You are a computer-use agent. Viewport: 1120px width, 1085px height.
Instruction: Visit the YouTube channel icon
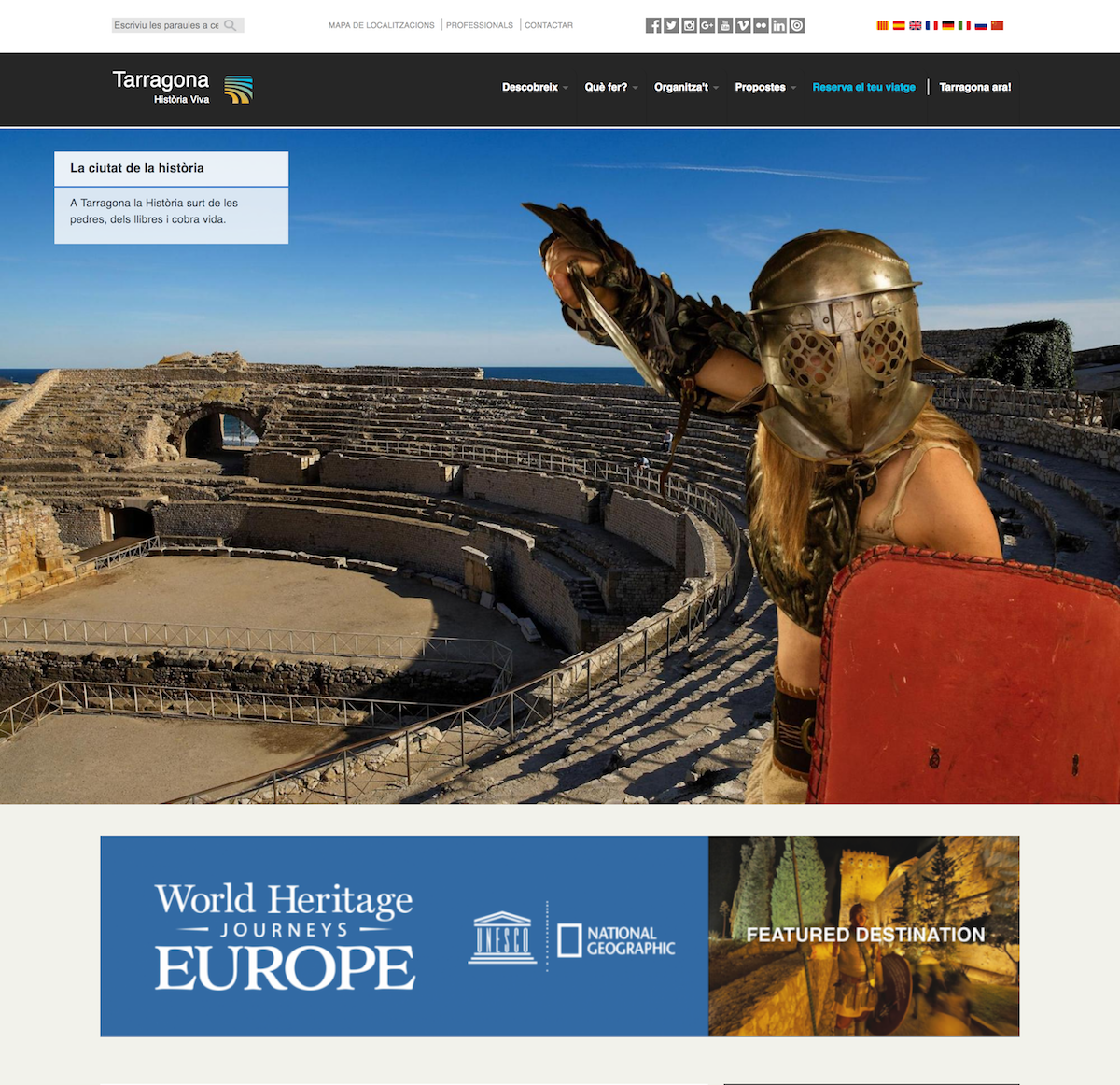click(x=725, y=25)
